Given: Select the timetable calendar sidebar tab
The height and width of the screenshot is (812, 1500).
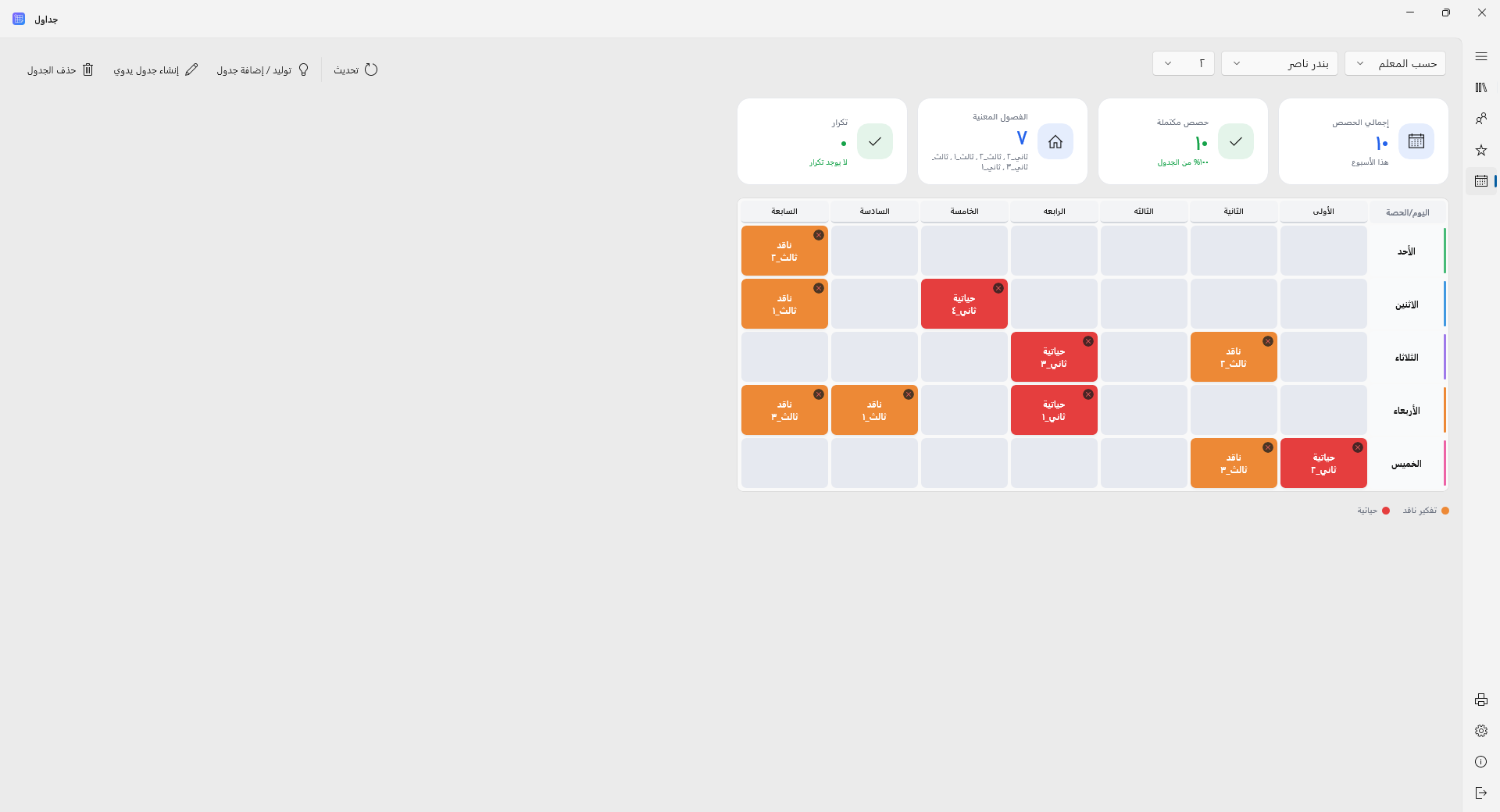Looking at the screenshot, I should click(1480, 181).
